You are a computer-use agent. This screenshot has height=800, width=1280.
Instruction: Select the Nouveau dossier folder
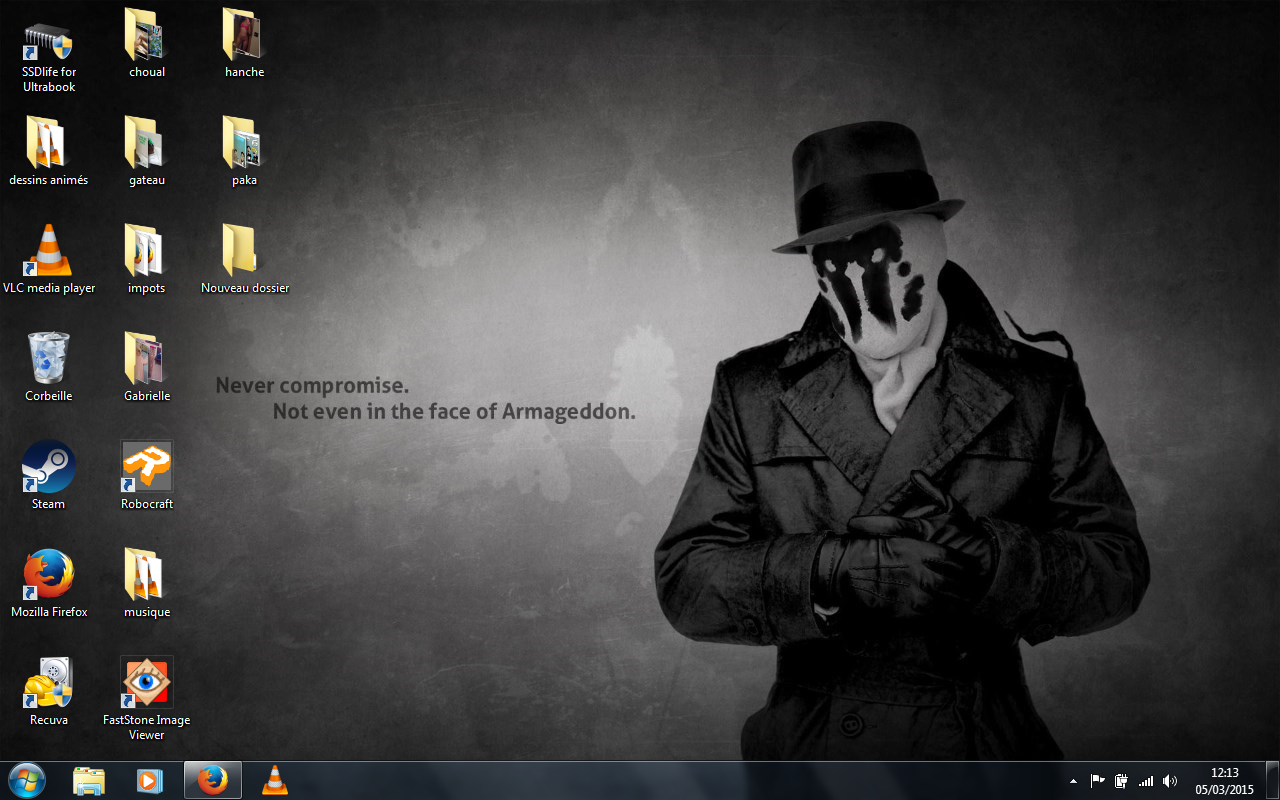(x=245, y=259)
